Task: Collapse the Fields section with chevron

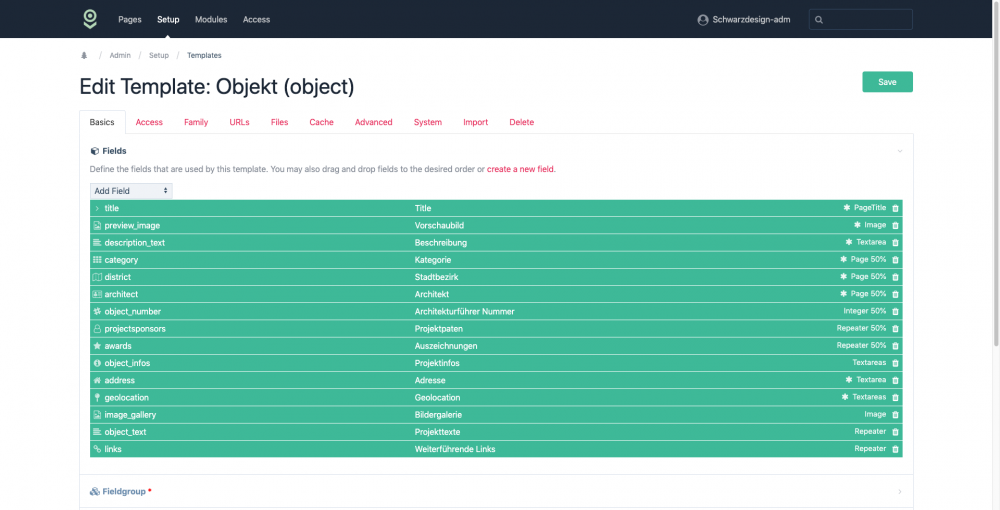Action: (899, 151)
